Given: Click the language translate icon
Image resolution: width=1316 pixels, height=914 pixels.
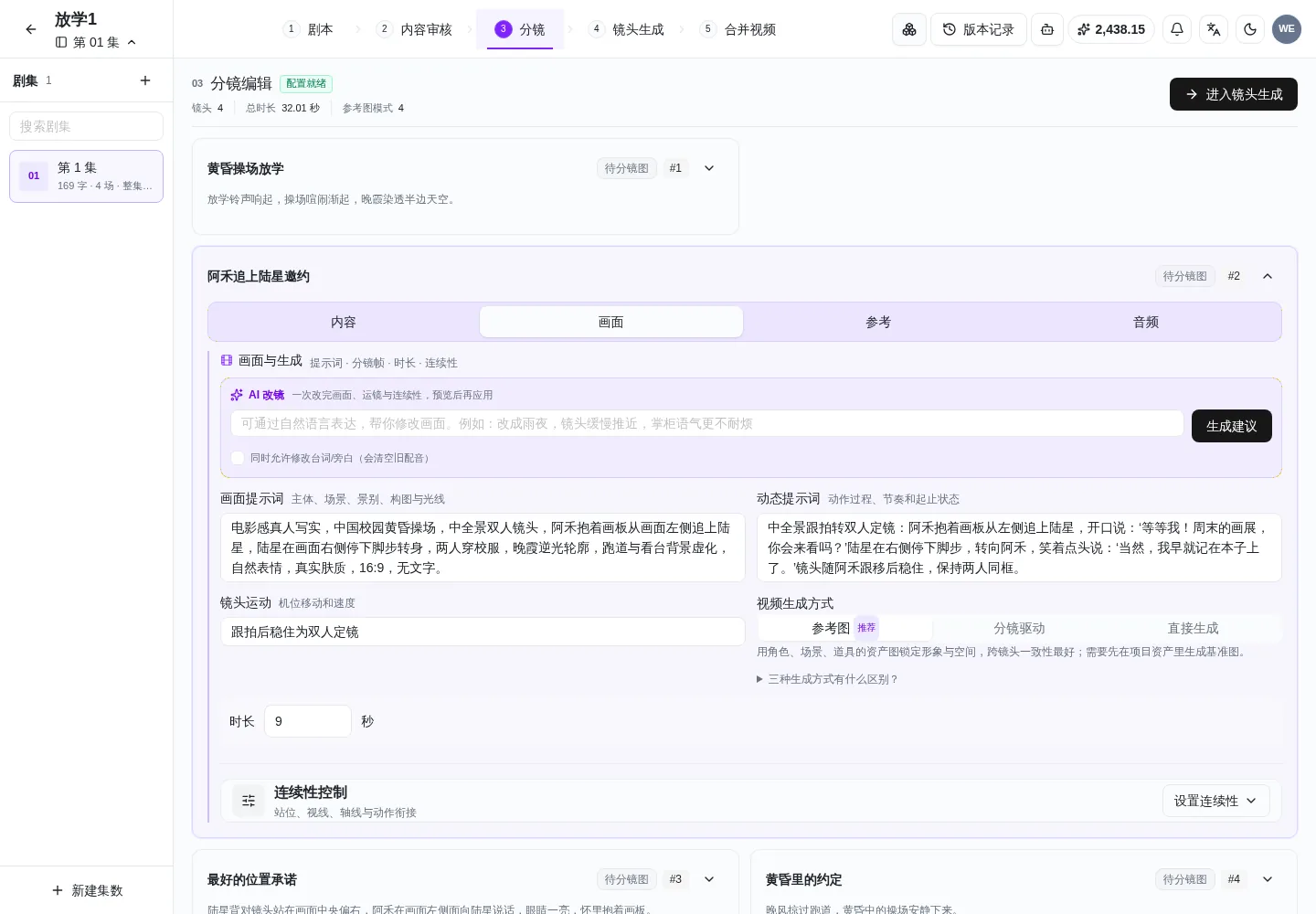Looking at the screenshot, I should click(1214, 29).
